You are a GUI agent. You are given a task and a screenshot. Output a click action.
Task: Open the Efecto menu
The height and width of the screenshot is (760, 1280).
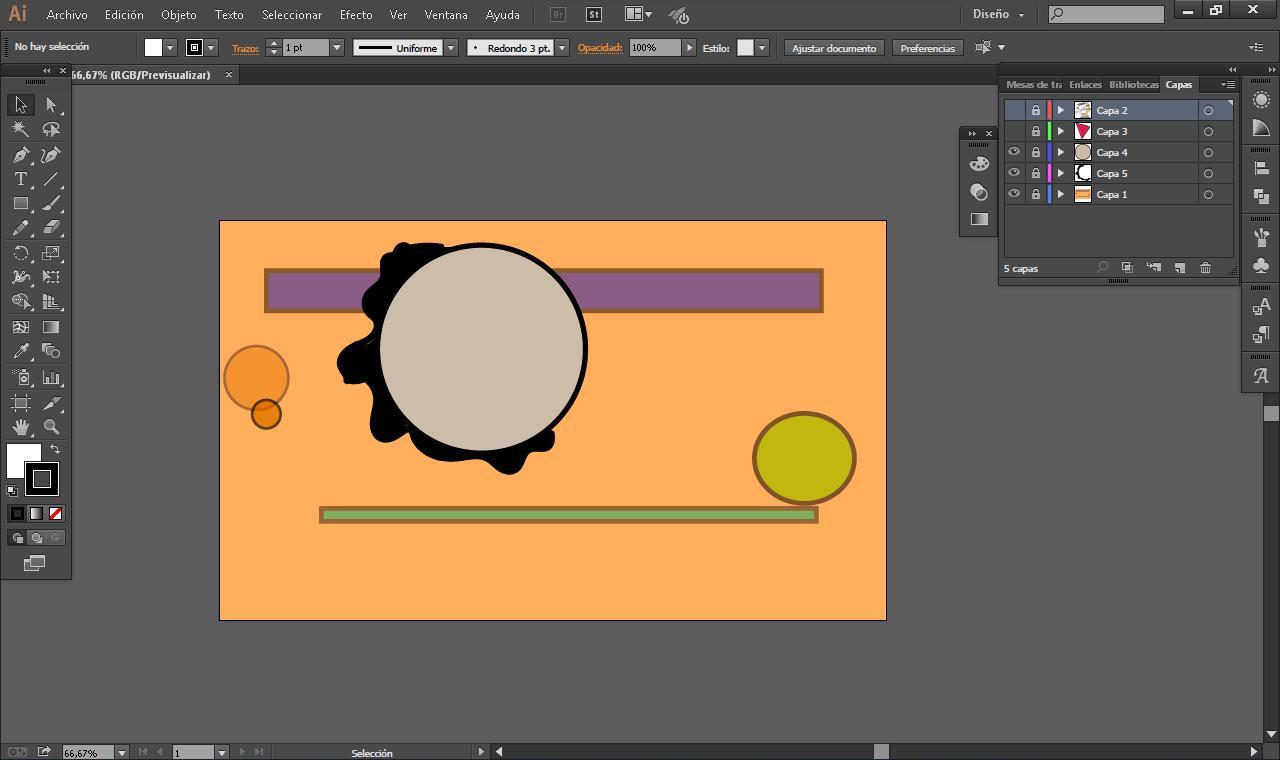pos(355,15)
